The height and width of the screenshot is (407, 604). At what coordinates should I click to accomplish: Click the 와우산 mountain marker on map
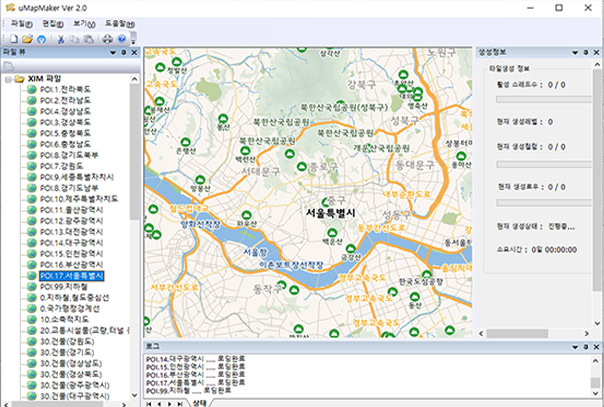tap(247, 215)
